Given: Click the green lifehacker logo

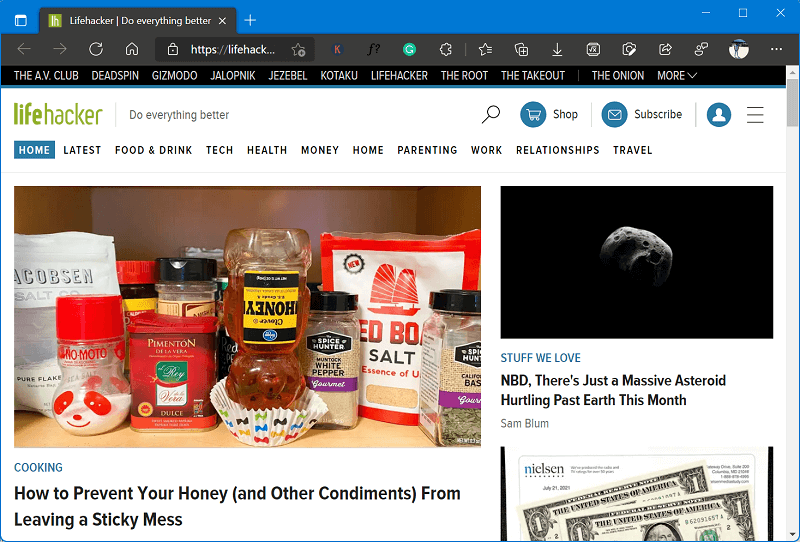Looking at the screenshot, I should [x=58, y=114].
